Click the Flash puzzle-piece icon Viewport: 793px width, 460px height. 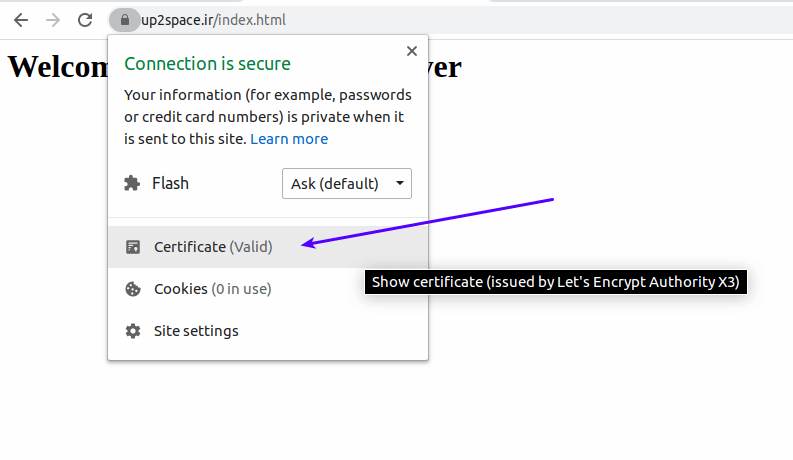pos(132,183)
